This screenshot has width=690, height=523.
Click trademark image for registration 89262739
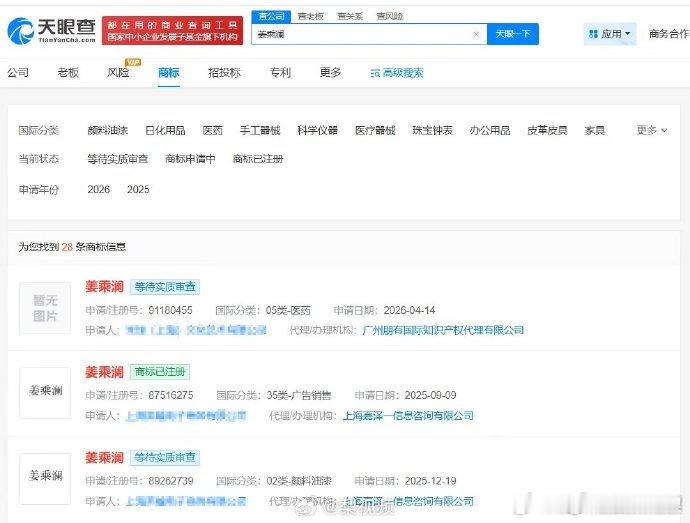(45, 479)
